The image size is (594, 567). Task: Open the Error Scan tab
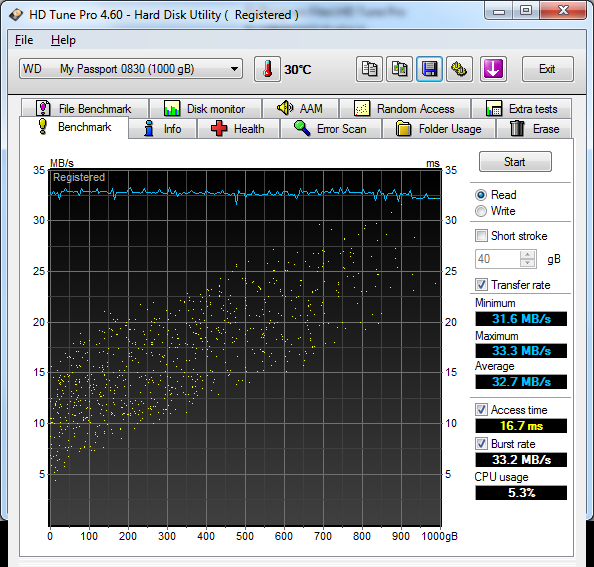(x=331, y=129)
